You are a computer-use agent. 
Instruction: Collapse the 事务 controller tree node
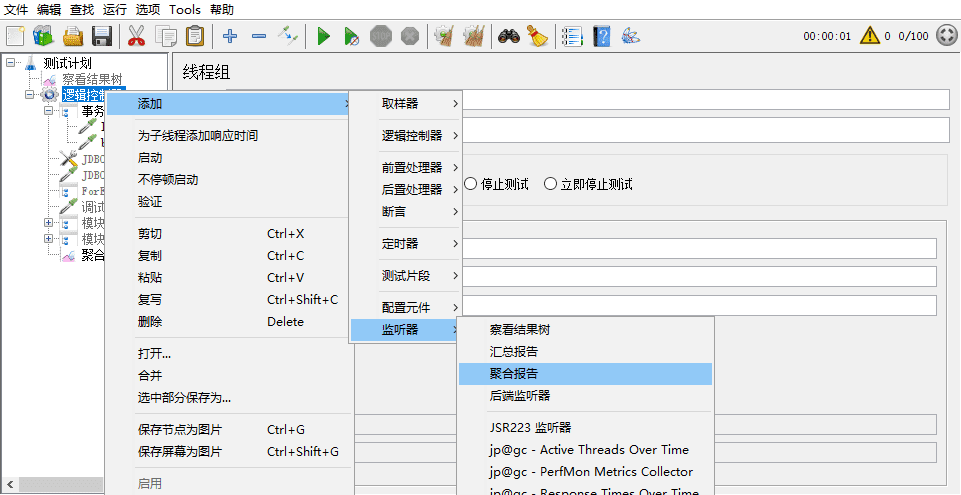48,111
